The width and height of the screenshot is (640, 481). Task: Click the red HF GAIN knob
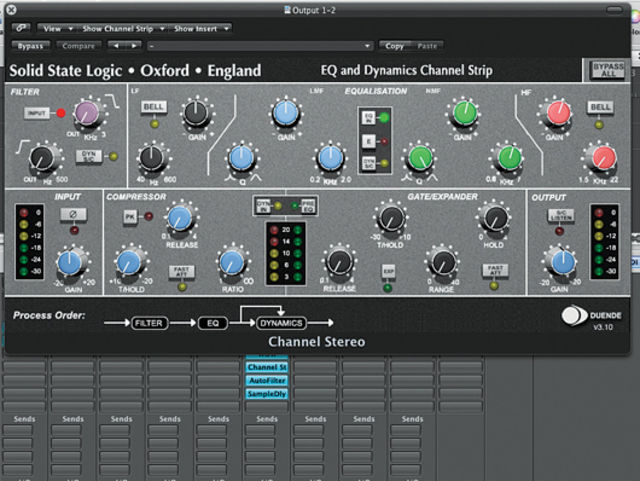pyautogui.click(x=558, y=113)
